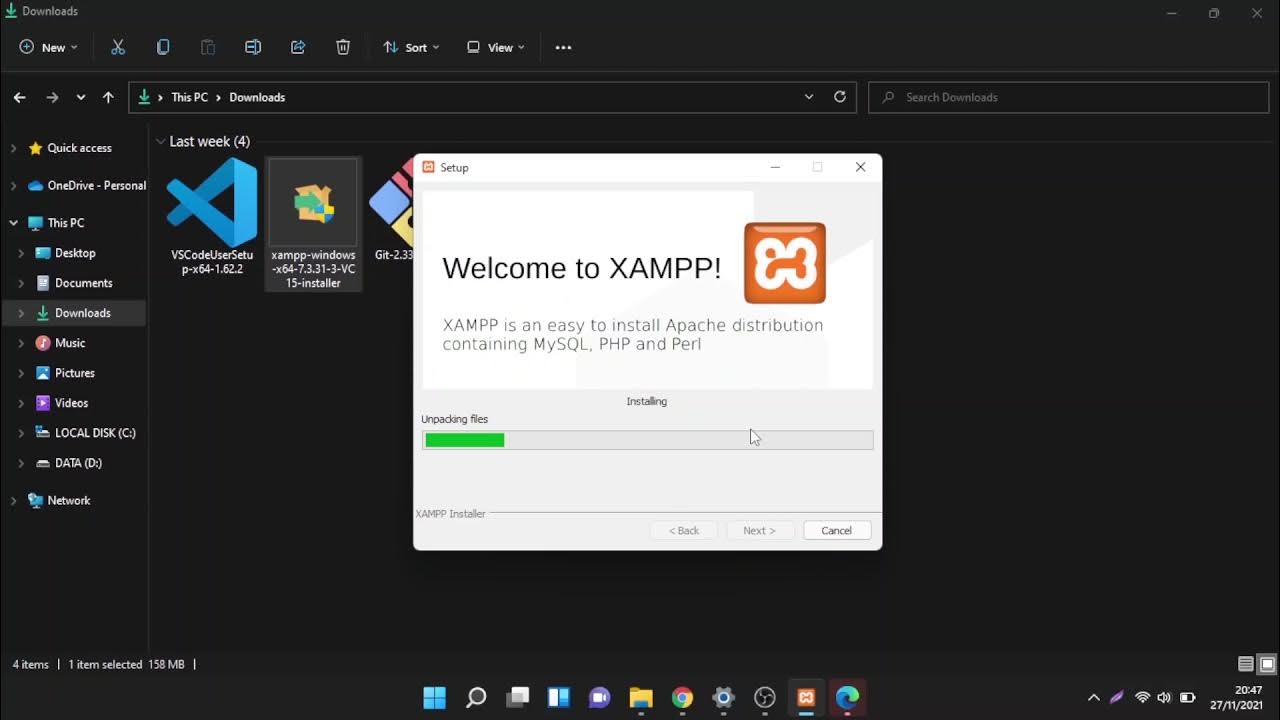Show hidden system tray icons
This screenshot has width=1280, height=720.
(x=1093, y=697)
